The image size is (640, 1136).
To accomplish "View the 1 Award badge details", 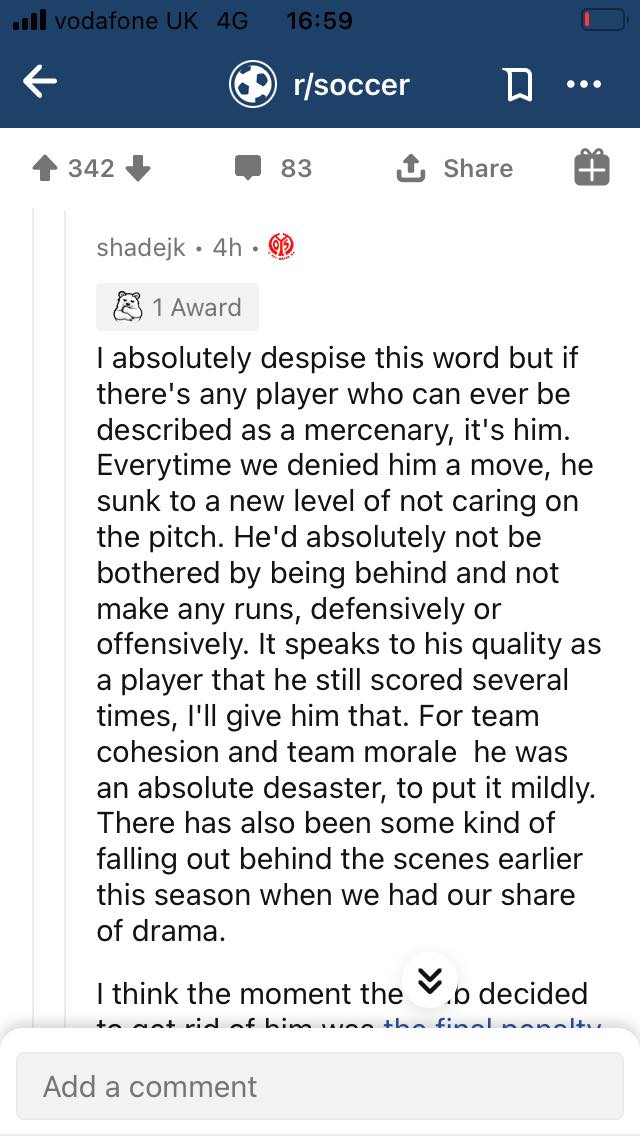I will point(195,307).
